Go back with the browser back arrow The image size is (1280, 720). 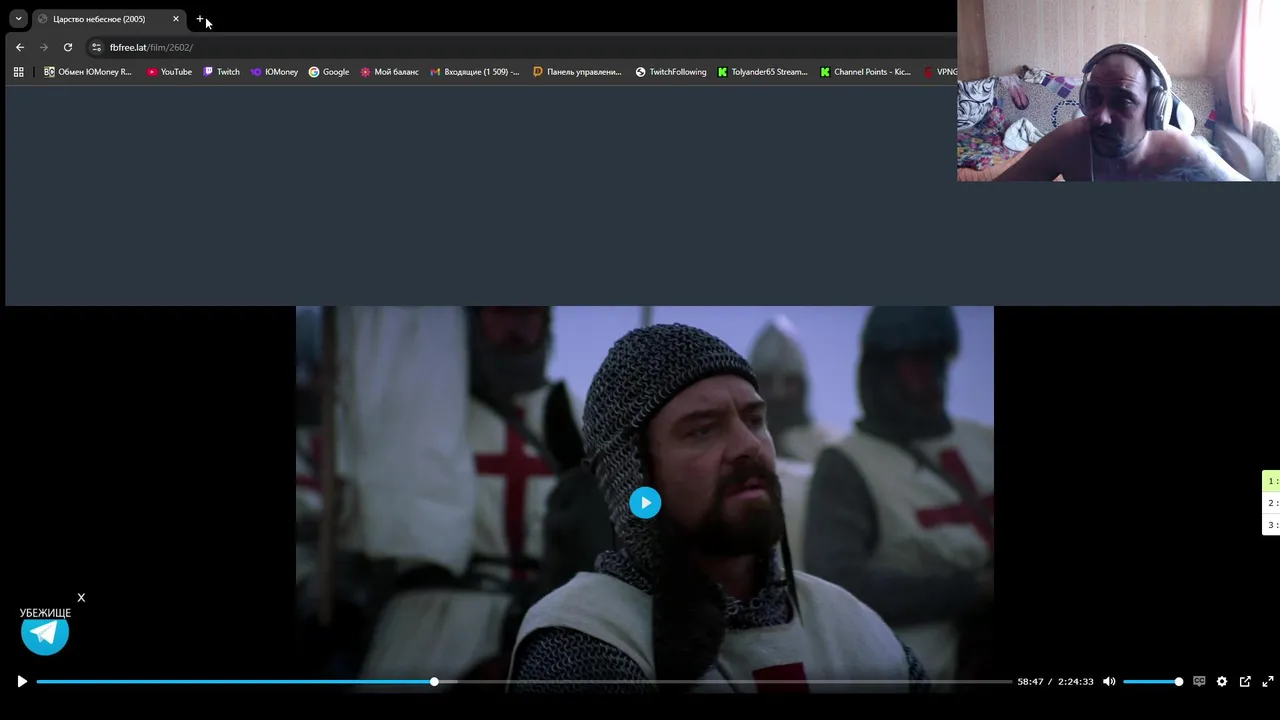[x=20, y=47]
